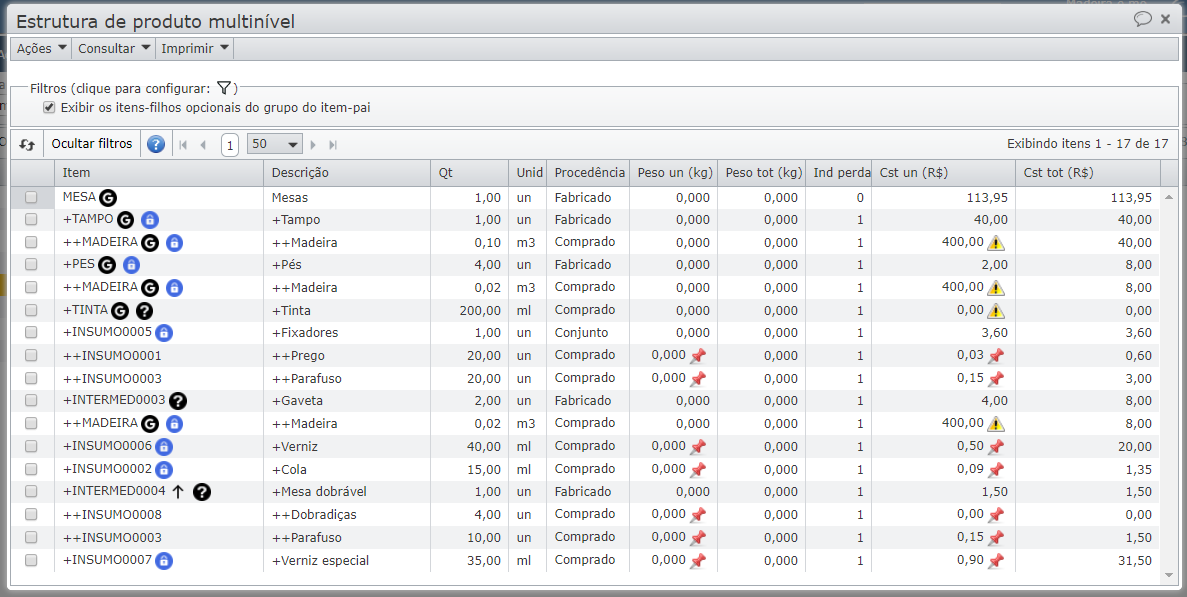Uncheck Exibir os itens-filhos opcionais checkbox
The image size is (1187, 597).
pos(49,107)
